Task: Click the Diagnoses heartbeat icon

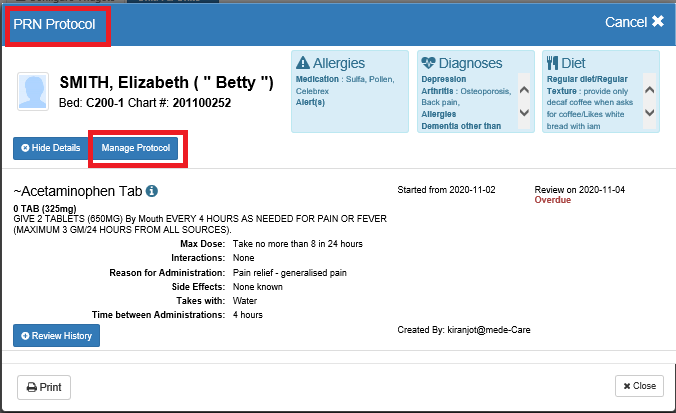Action: click(x=428, y=62)
